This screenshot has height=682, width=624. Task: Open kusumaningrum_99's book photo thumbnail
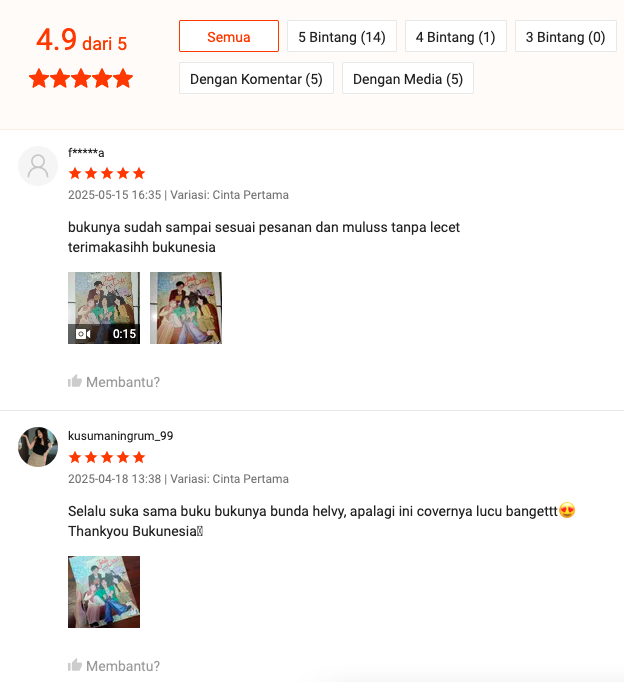pos(104,592)
